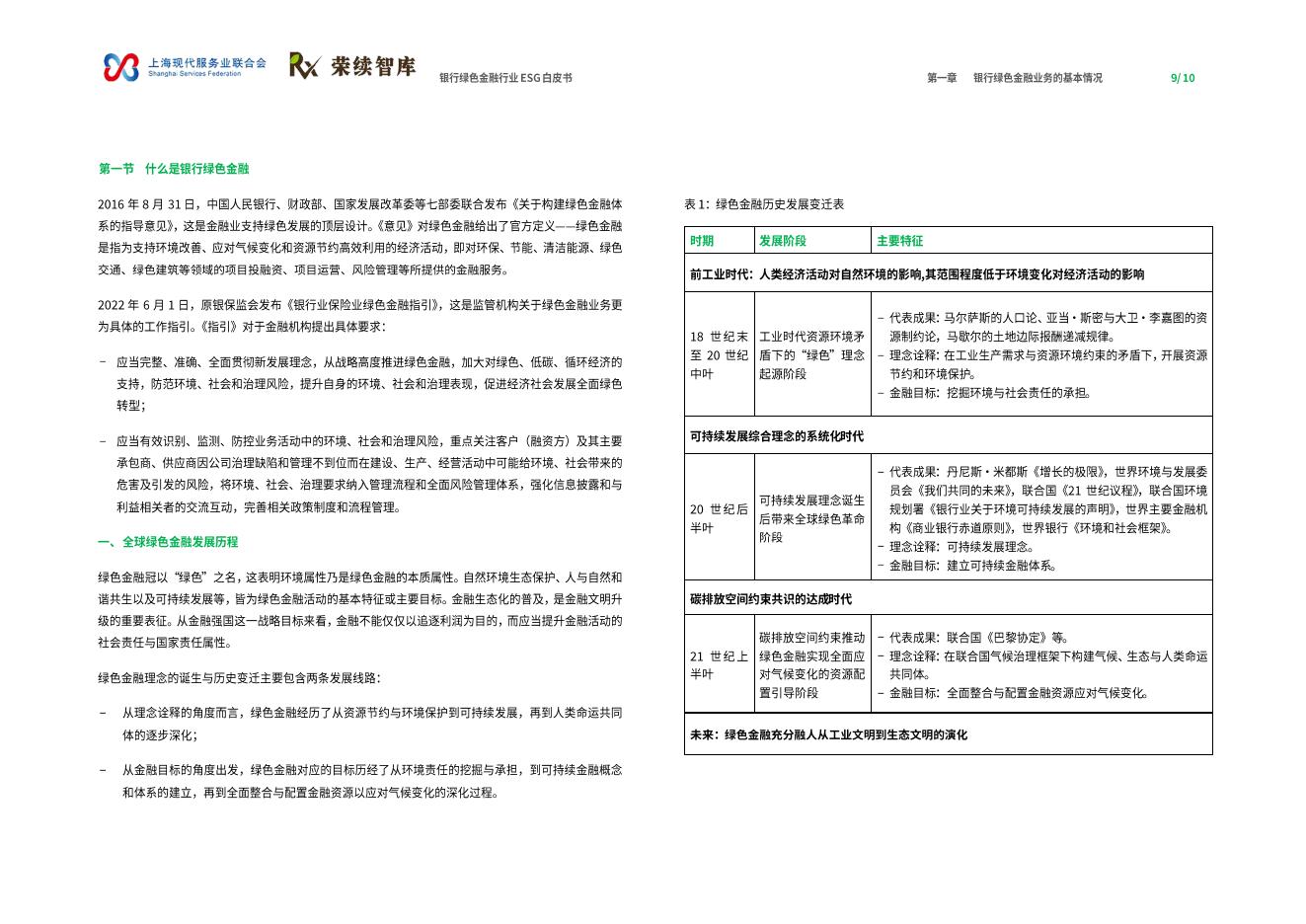Screen dimensions: 1306x924
Task: Click the 前工业时代 table section row
Action: point(917,274)
